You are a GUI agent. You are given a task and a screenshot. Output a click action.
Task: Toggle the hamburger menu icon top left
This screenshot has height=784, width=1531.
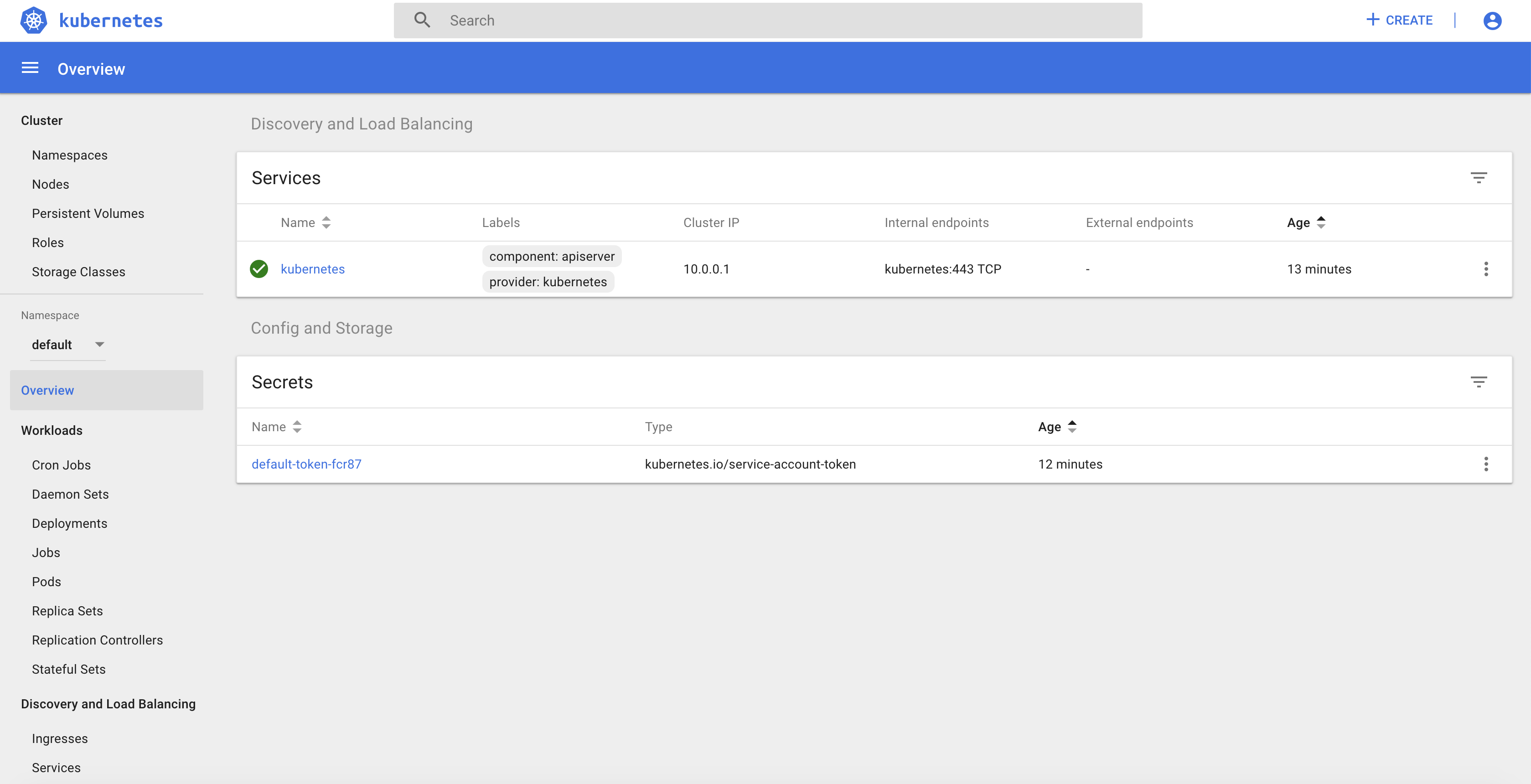[x=29, y=68]
